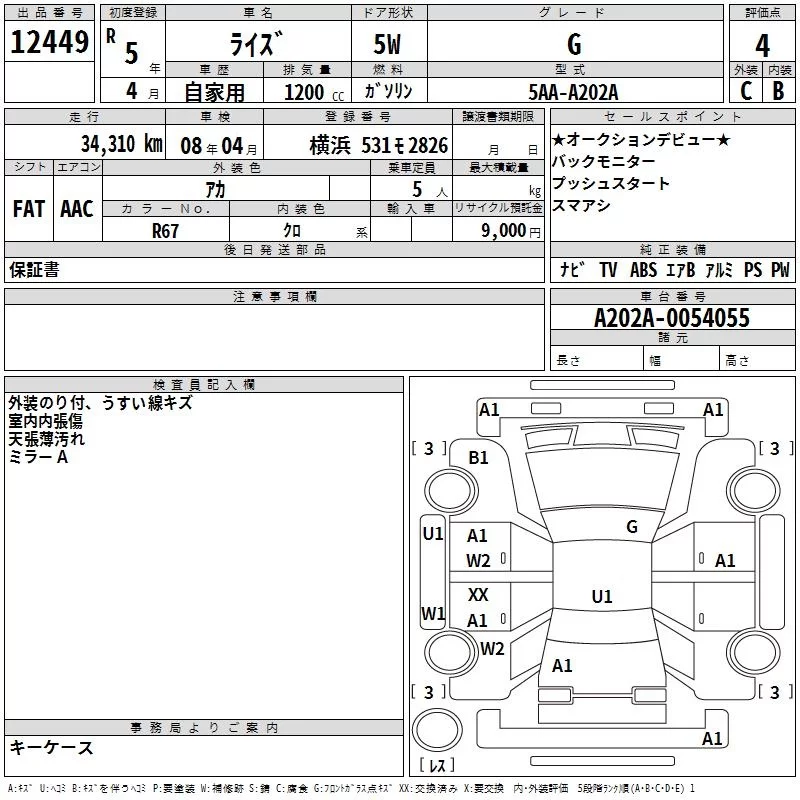Select the 注意事項欄 header

274,296
